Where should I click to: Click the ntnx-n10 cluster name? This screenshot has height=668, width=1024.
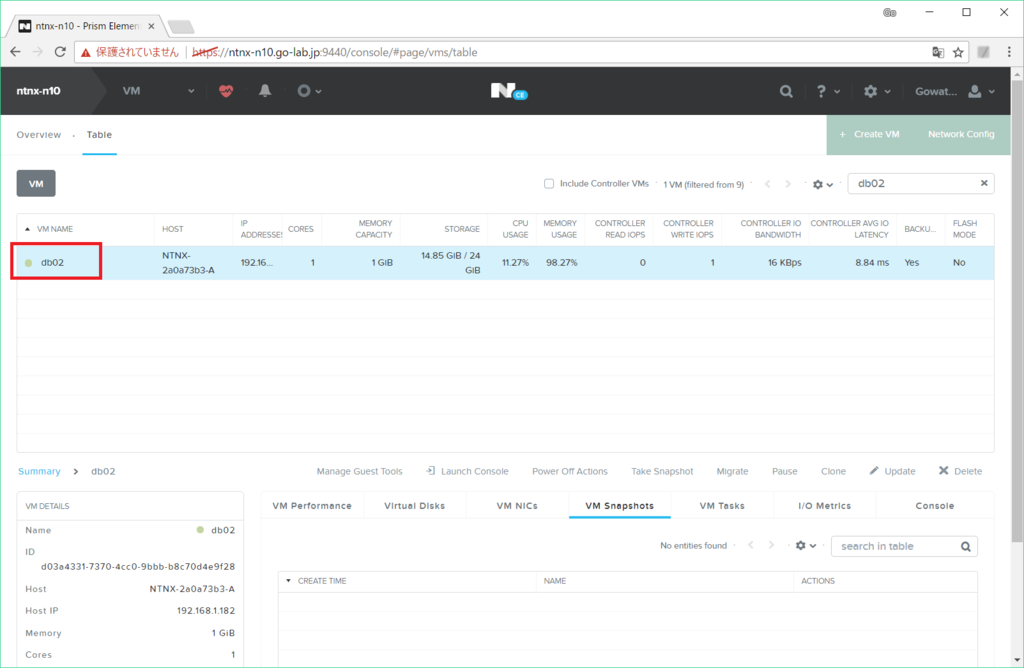[x=39, y=91]
